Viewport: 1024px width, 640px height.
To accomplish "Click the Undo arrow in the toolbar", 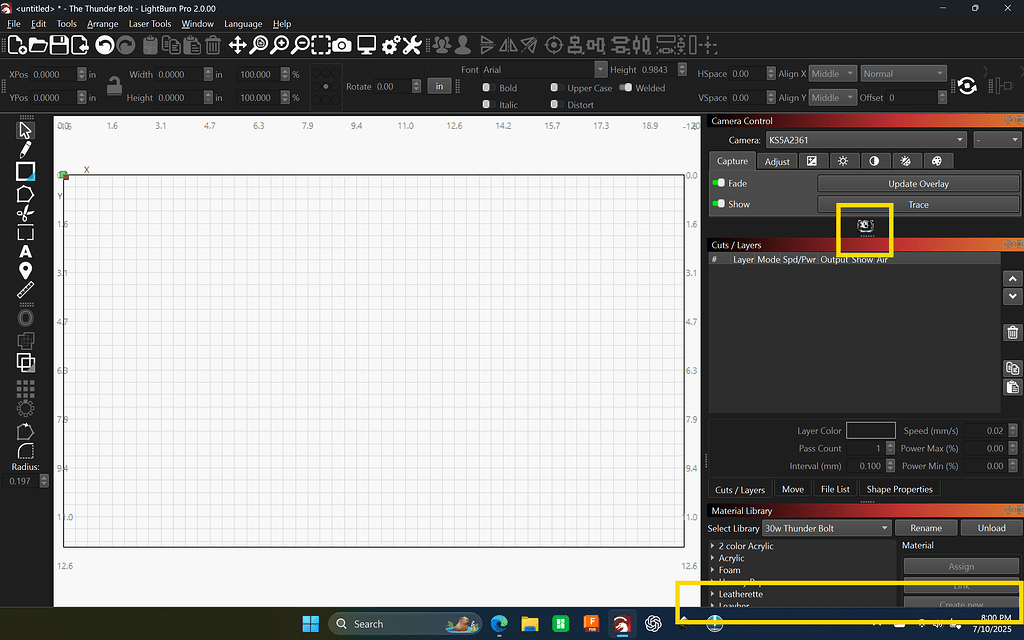I will tap(104, 45).
